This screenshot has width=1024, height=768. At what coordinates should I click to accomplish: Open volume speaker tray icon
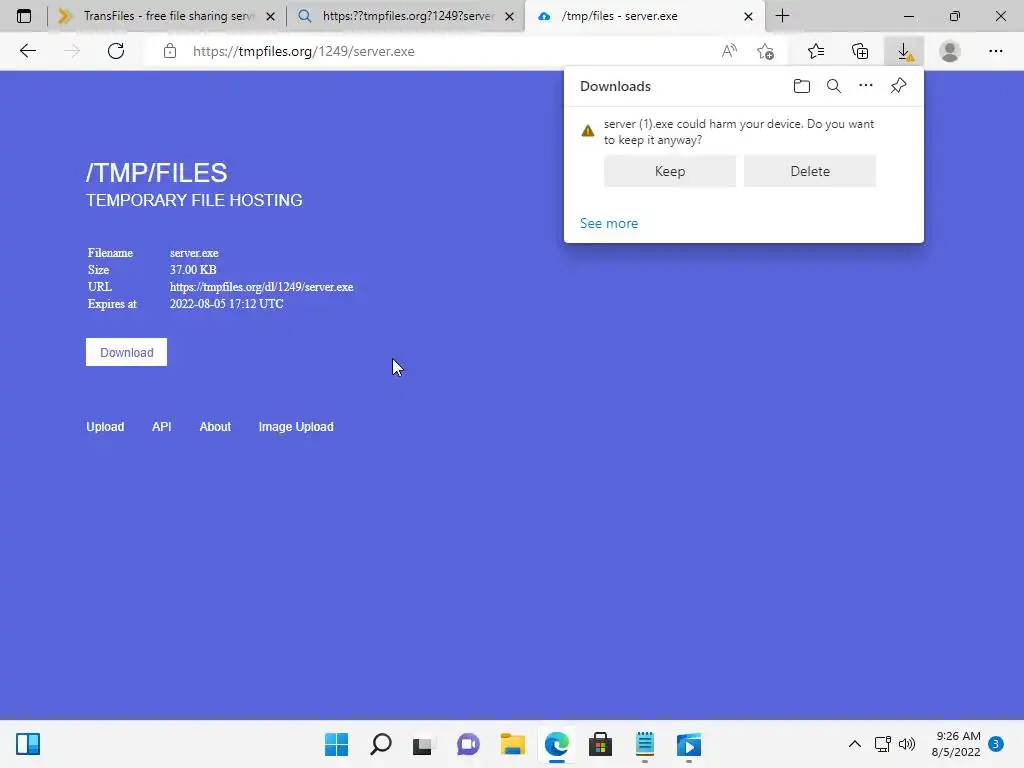tap(907, 744)
